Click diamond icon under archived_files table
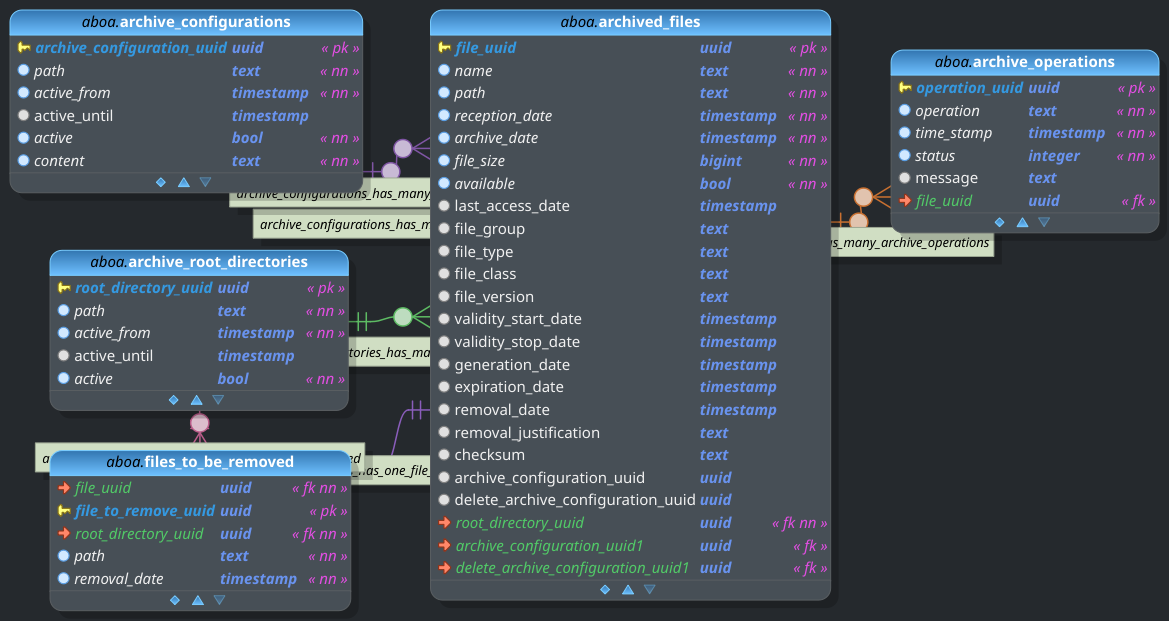Viewport: 1169px width, 621px height. 605,590
